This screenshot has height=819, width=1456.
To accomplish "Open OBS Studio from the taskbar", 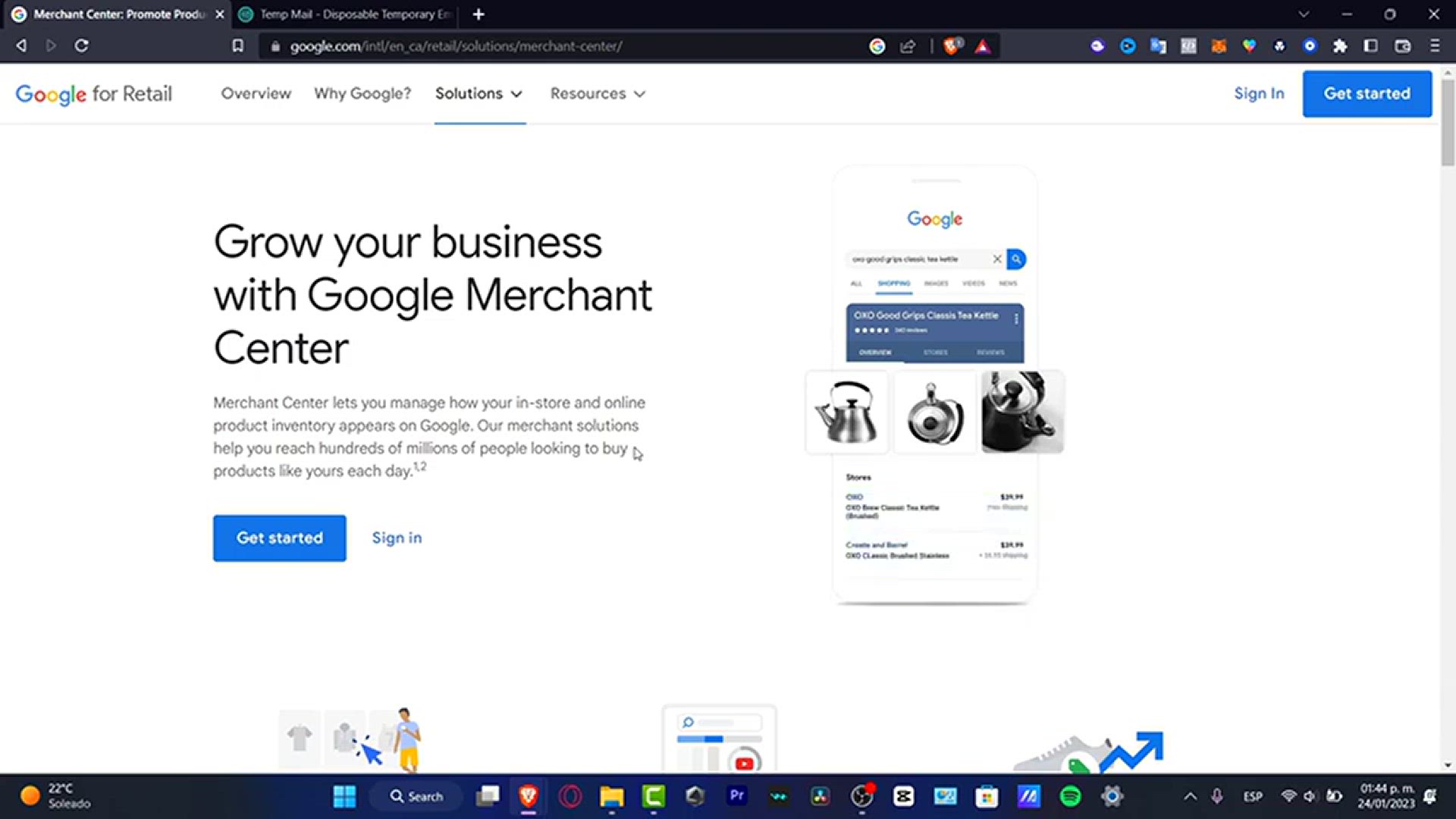I will click(x=861, y=796).
